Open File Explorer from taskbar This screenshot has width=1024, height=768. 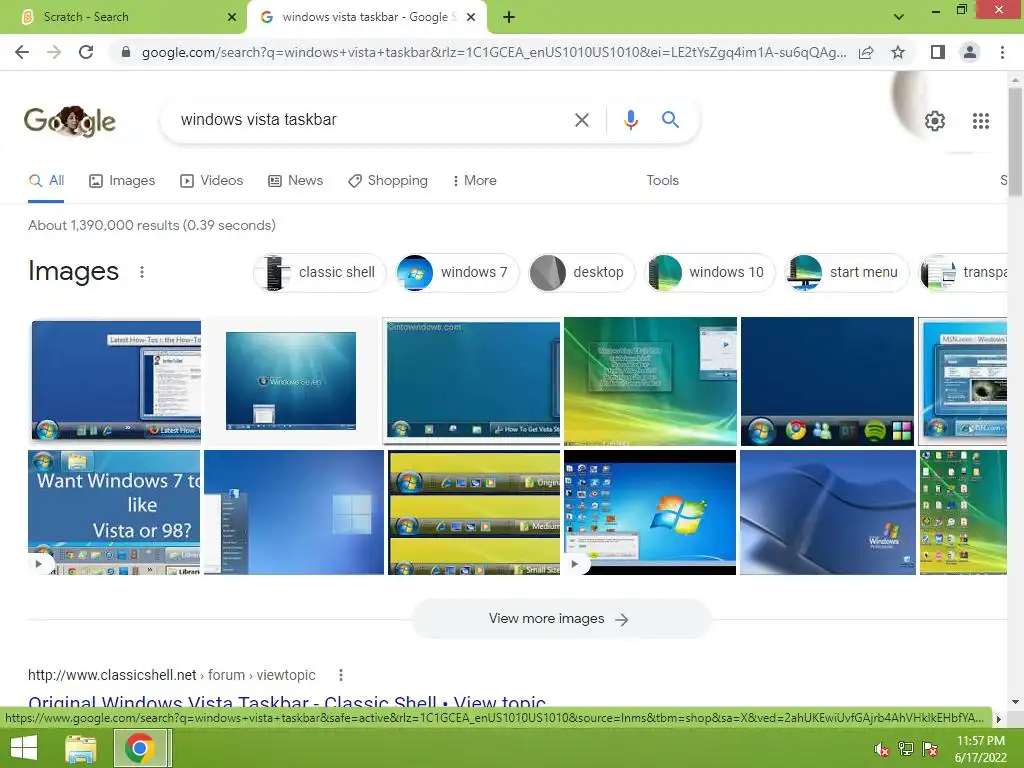[x=81, y=748]
